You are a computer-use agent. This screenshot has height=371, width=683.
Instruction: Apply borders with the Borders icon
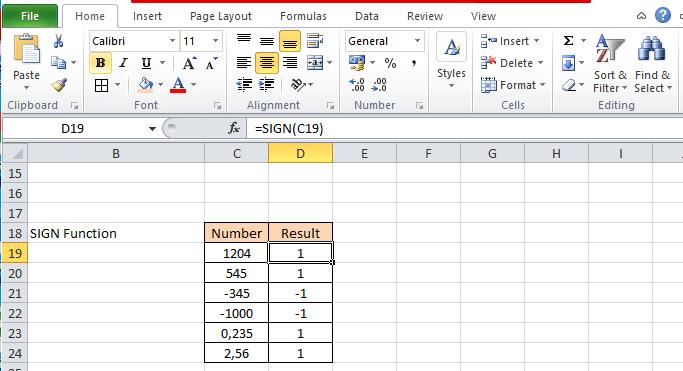(101, 85)
